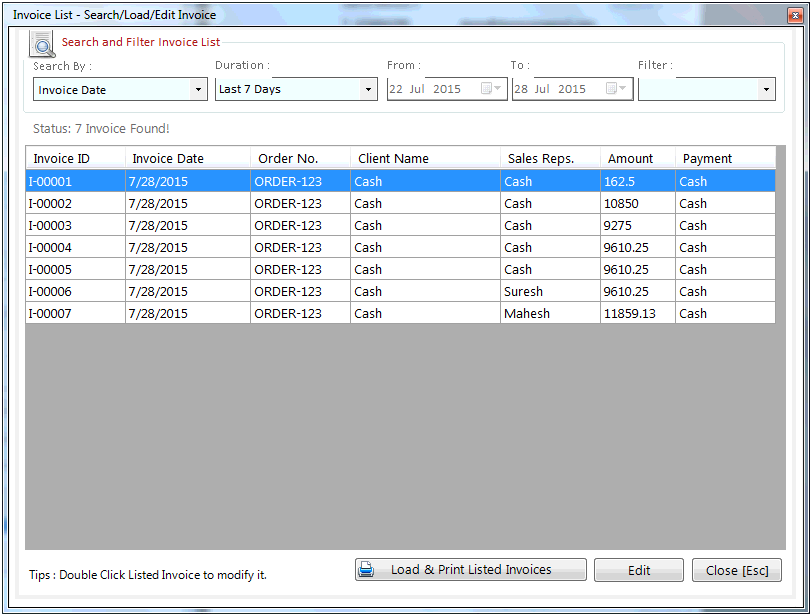812x616 pixels.
Task: Open the Filter dropdown
Action: 765,88
